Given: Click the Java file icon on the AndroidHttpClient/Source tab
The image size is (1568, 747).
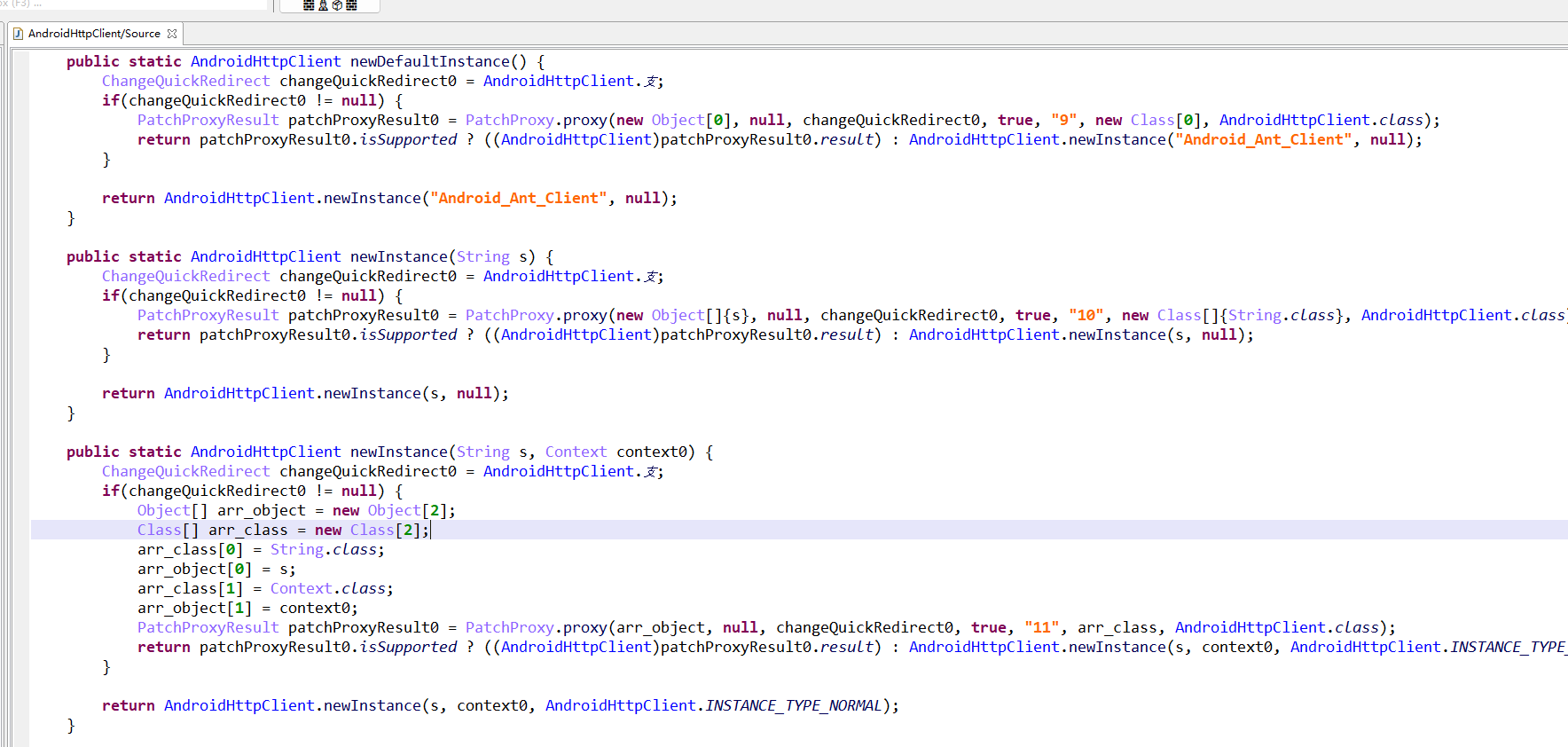Looking at the screenshot, I should 19,34.
